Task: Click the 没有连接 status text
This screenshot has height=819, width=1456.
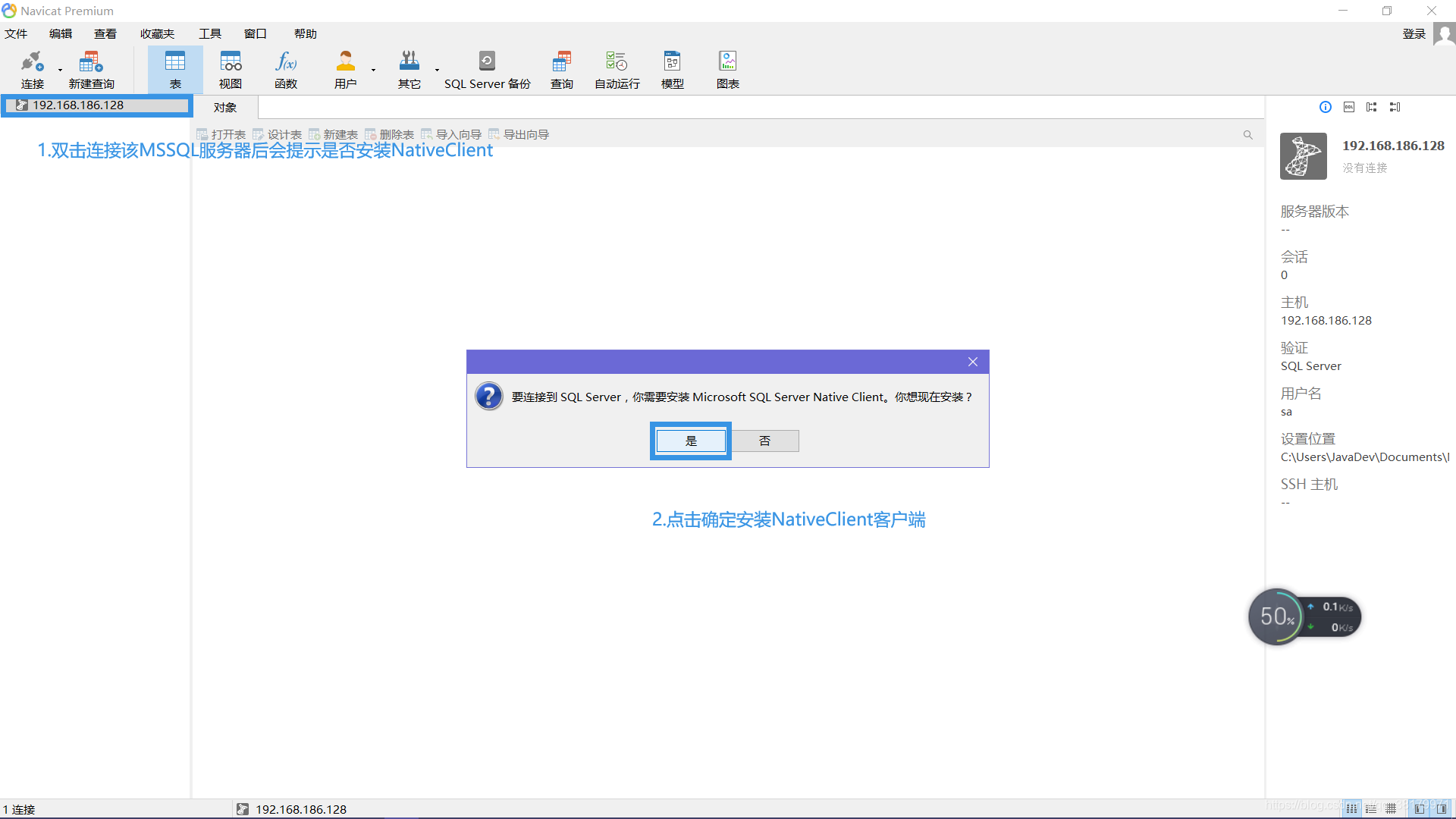Action: [x=1365, y=168]
